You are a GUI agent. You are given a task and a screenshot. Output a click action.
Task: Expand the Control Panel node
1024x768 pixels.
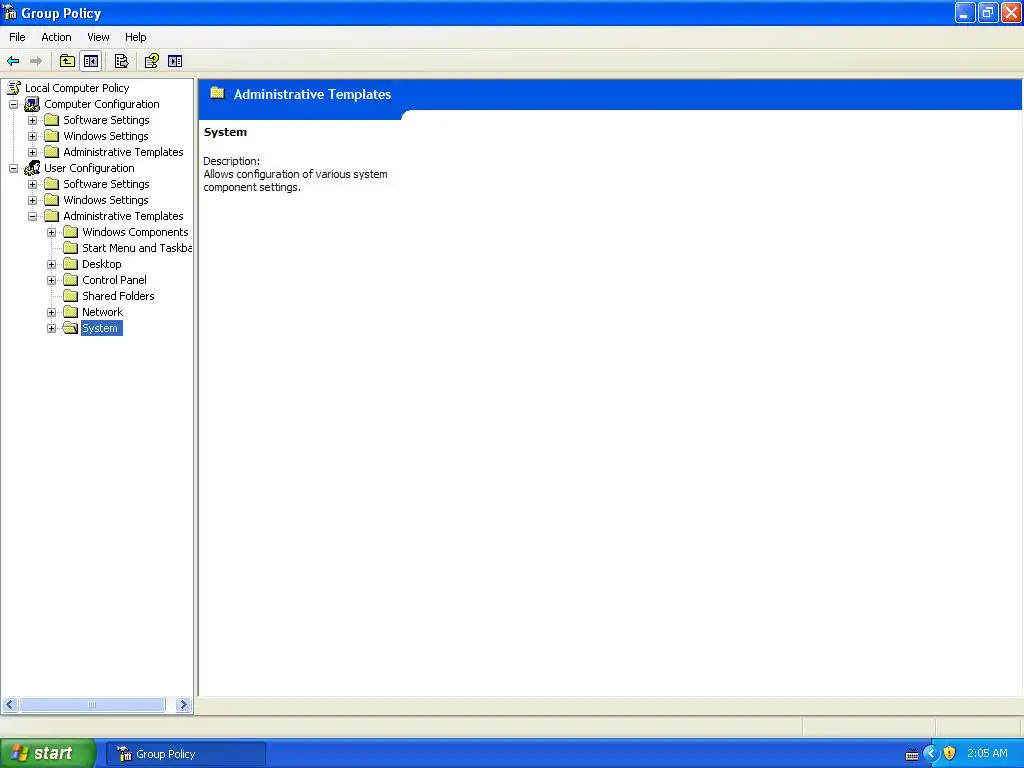click(x=52, y=280)
